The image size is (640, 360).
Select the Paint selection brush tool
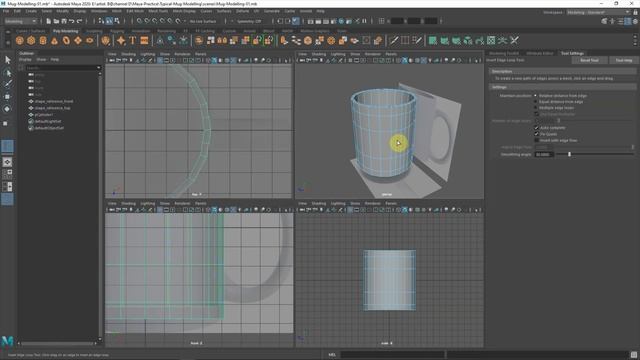point(7,84)
